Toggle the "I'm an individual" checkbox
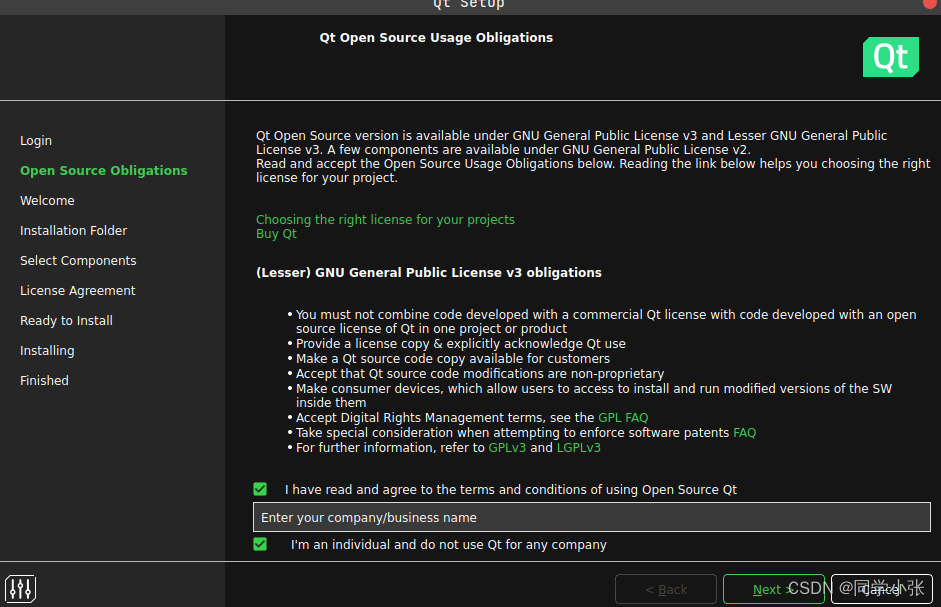The image size is (941, 607). (x=260, y=544)
